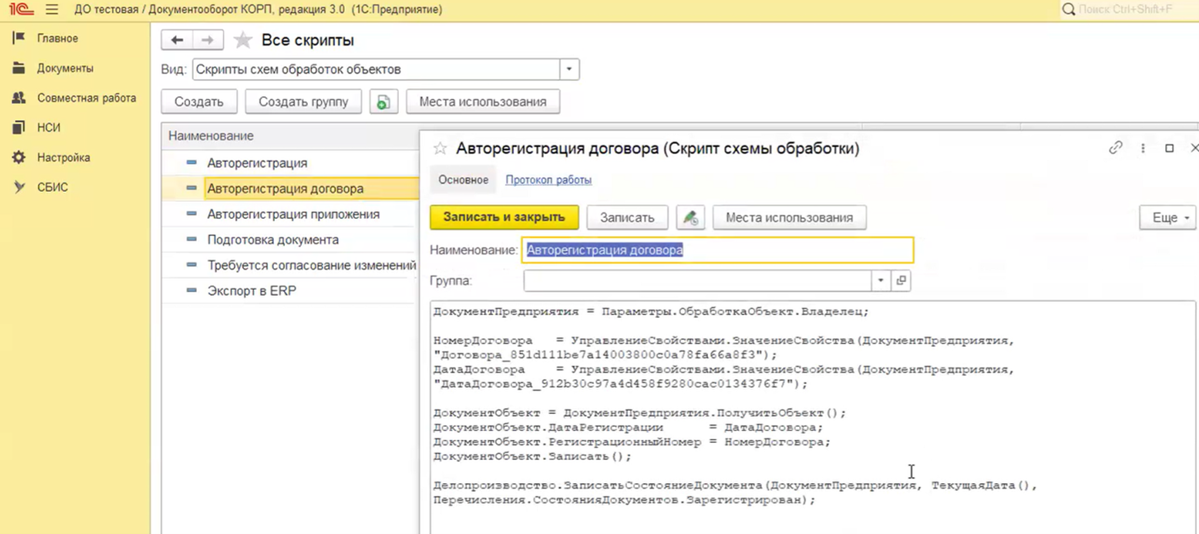The image size is (1199, 534).
Task: Select Экспорт в ERP script row
Action: [x=251, y=291]
